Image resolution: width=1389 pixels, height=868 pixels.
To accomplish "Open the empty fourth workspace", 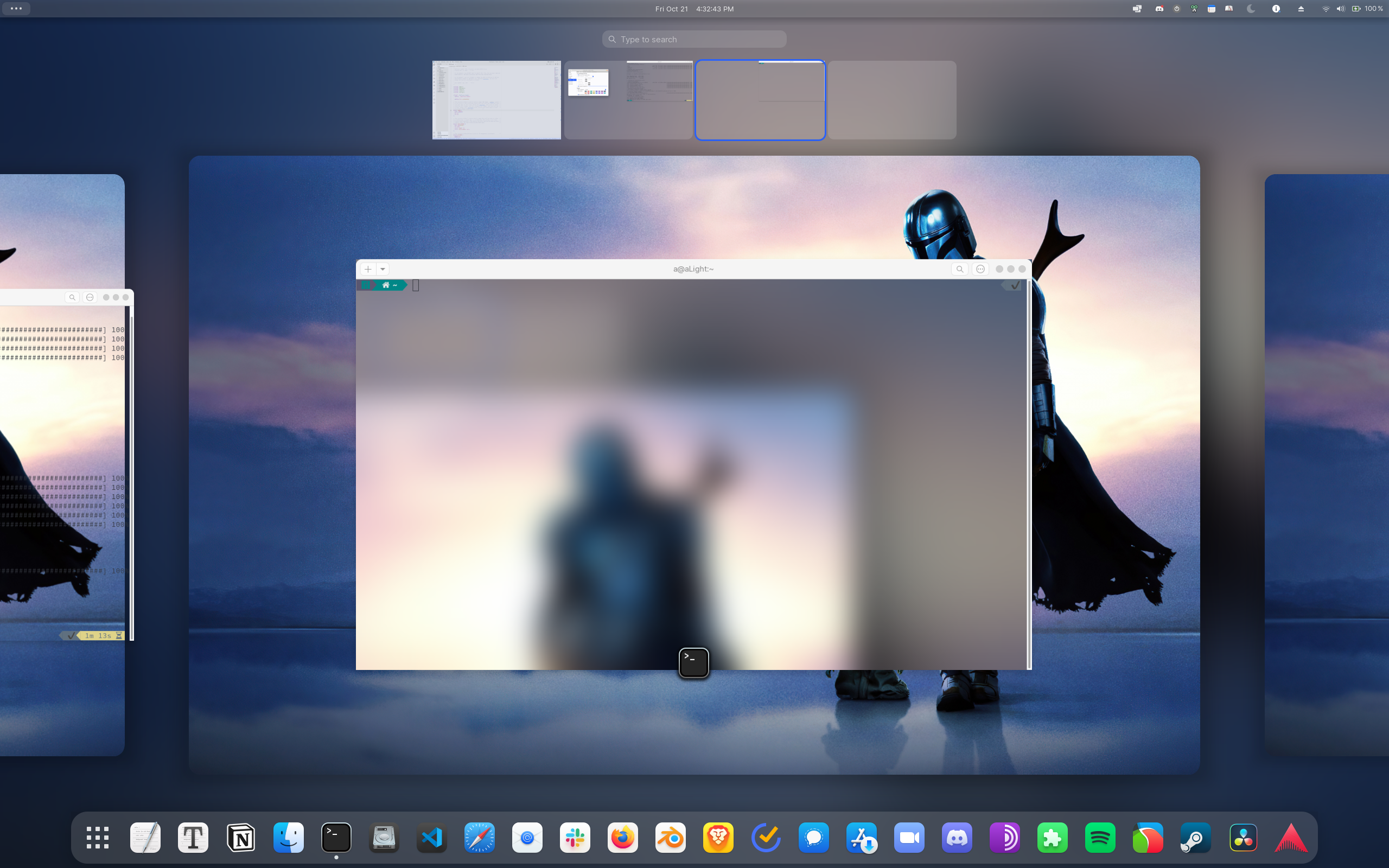I will 892,100.
